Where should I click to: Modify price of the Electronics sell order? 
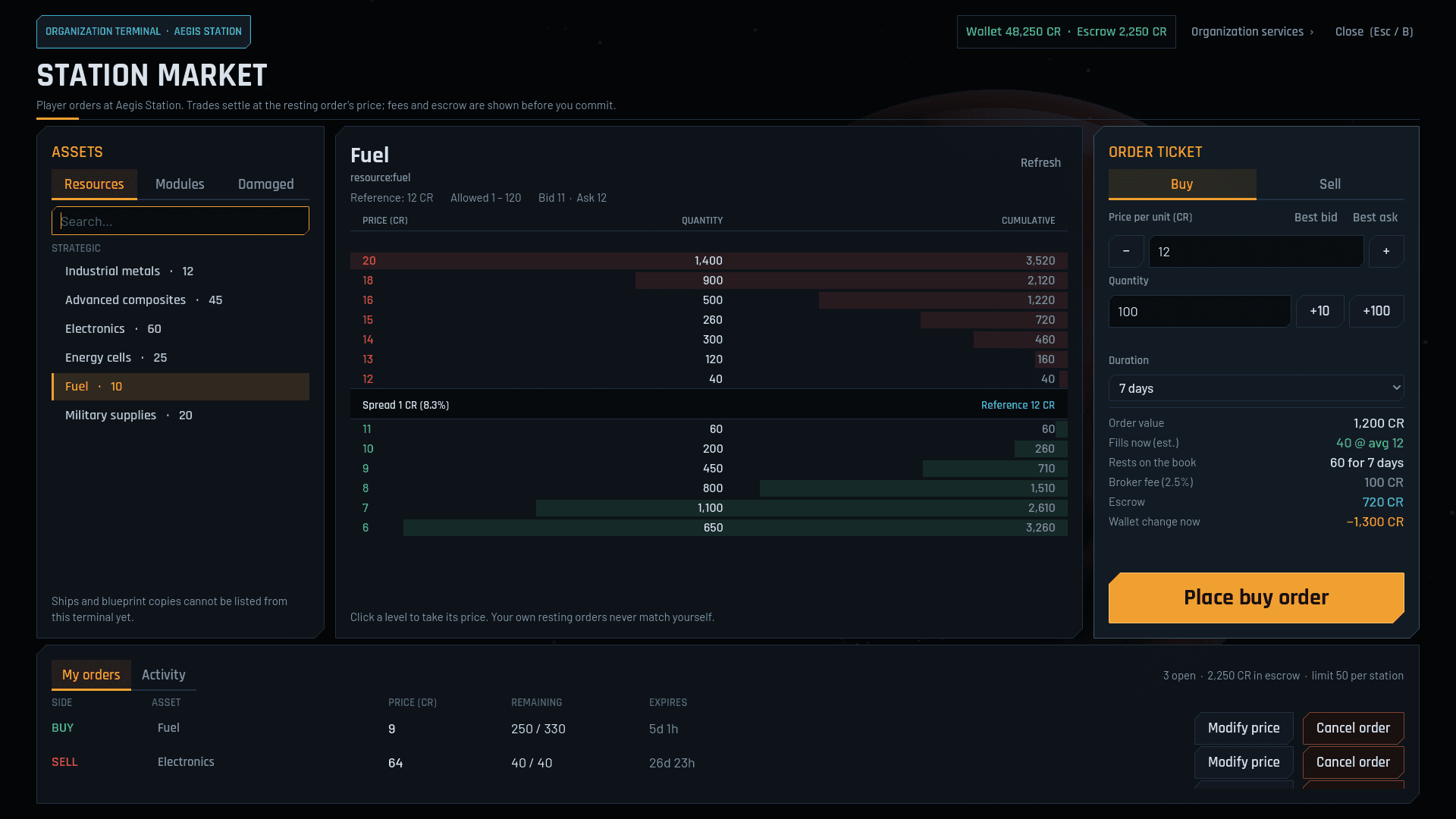pyautogui.click(x=1244, y=762)
